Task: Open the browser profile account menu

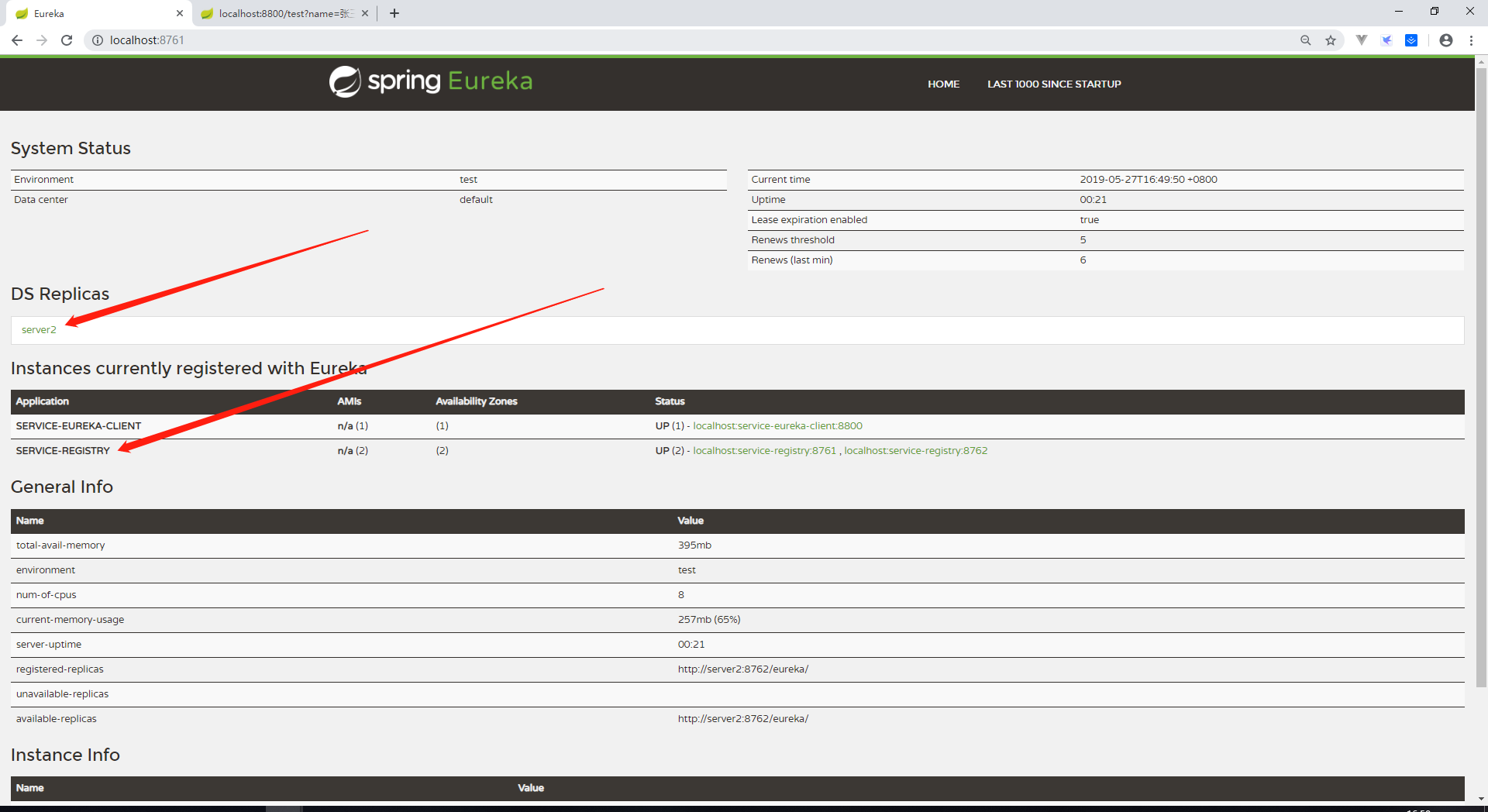Action: pos(1446,40)
